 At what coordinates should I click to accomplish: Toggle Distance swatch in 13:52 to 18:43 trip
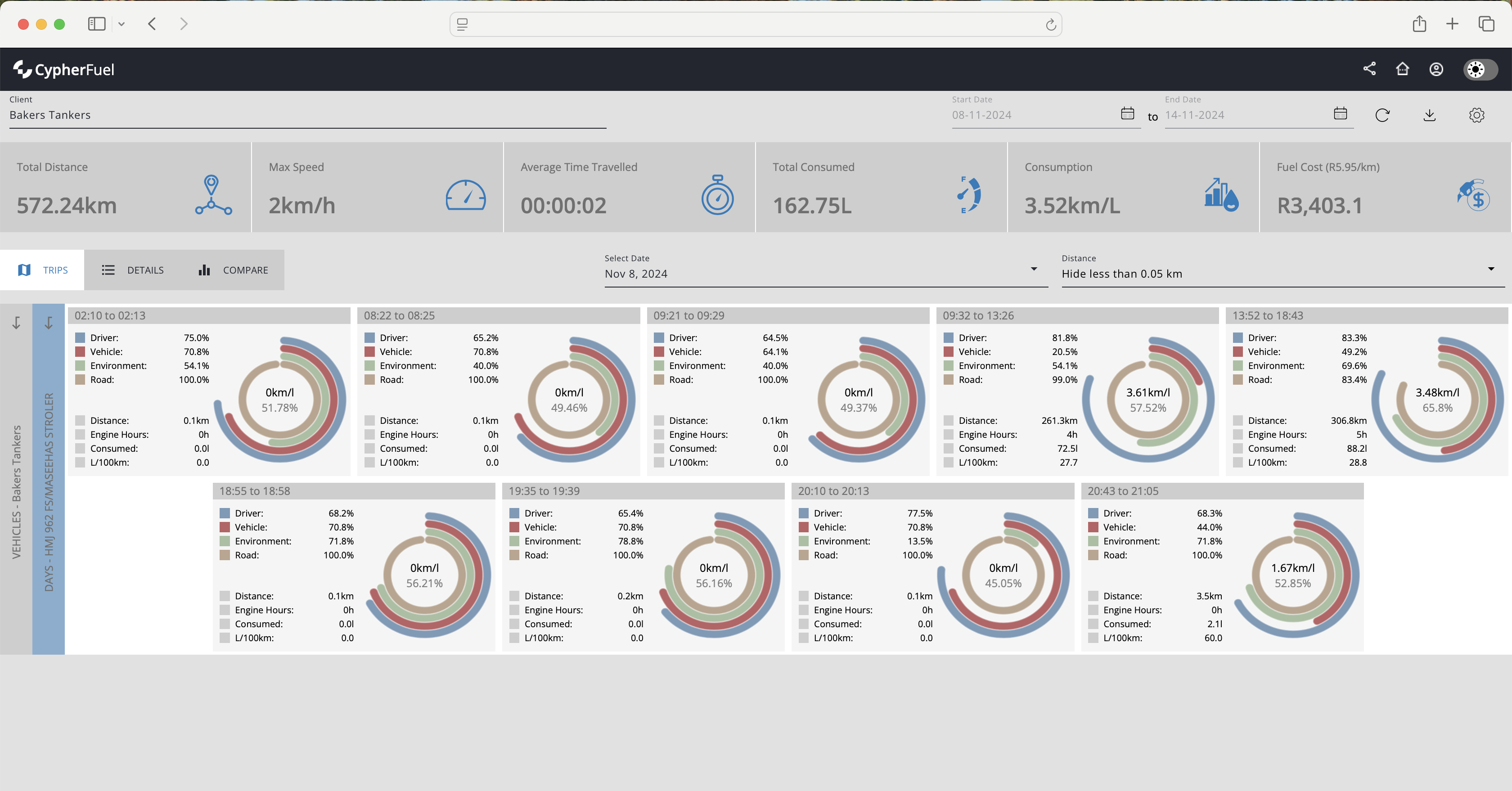[x=1237, y=421]
